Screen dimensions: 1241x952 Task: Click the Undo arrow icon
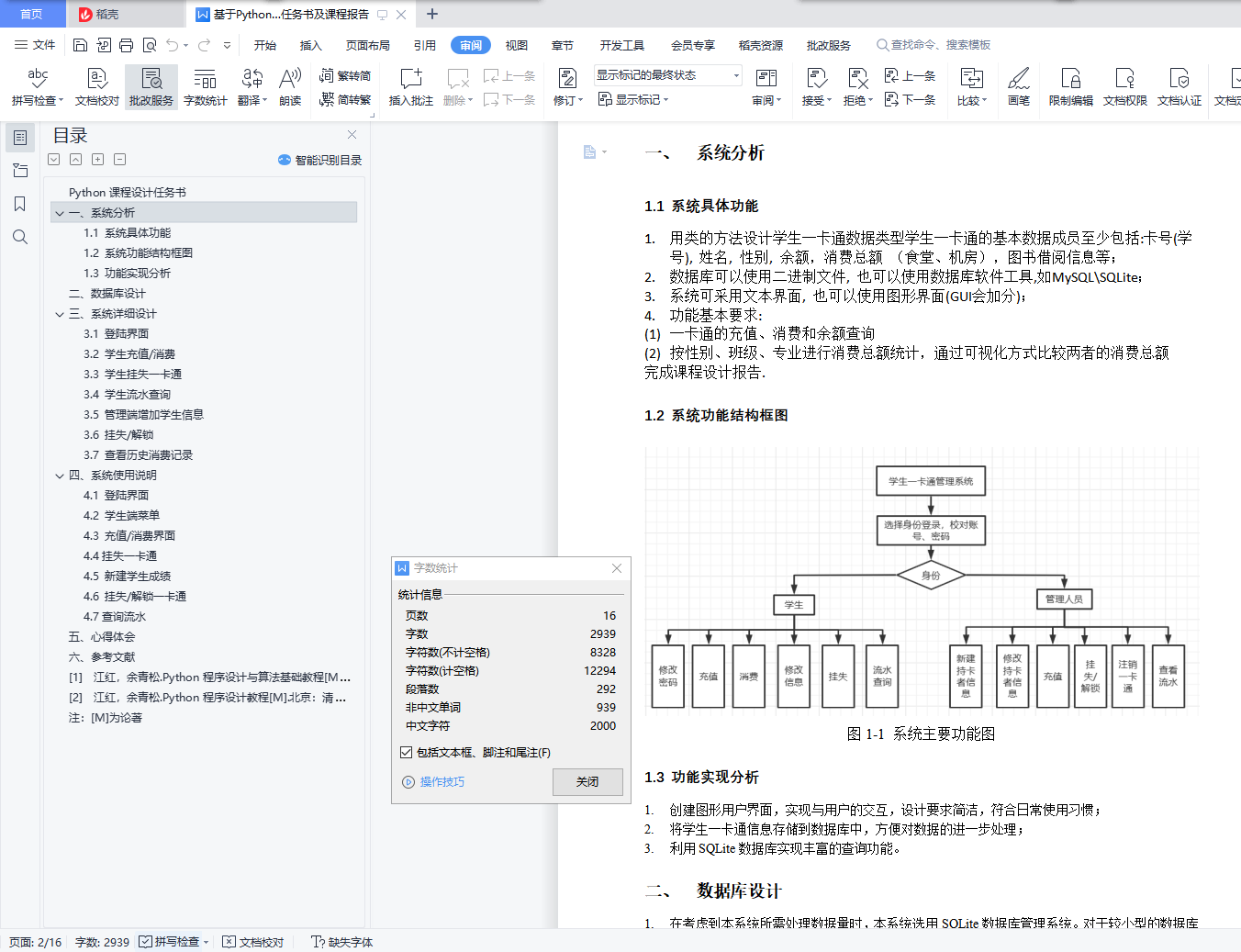point(172,45)
